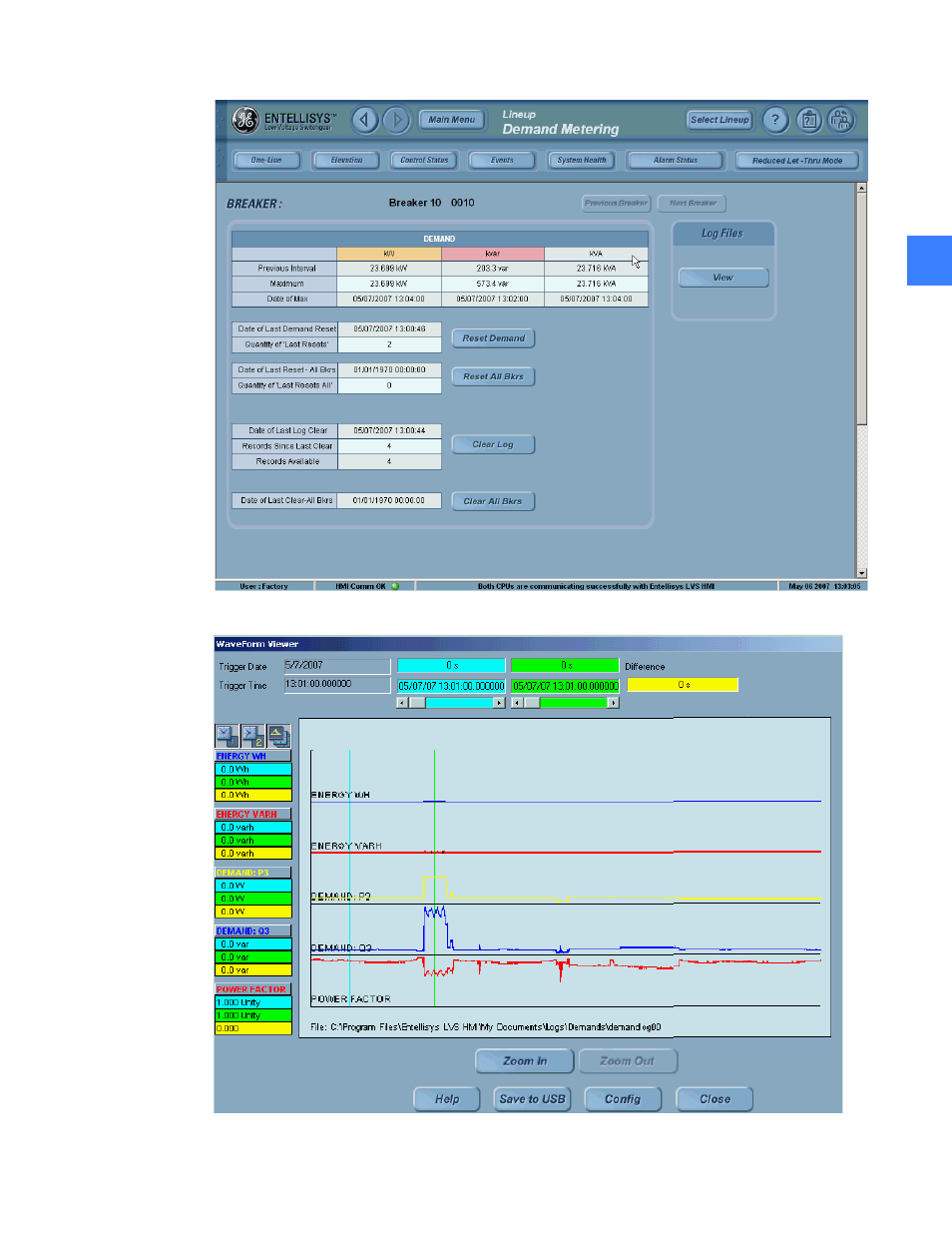Click the kvar column header in Demand table
The height and width of the screenshot is (1233, 952).
pos(493,254)
